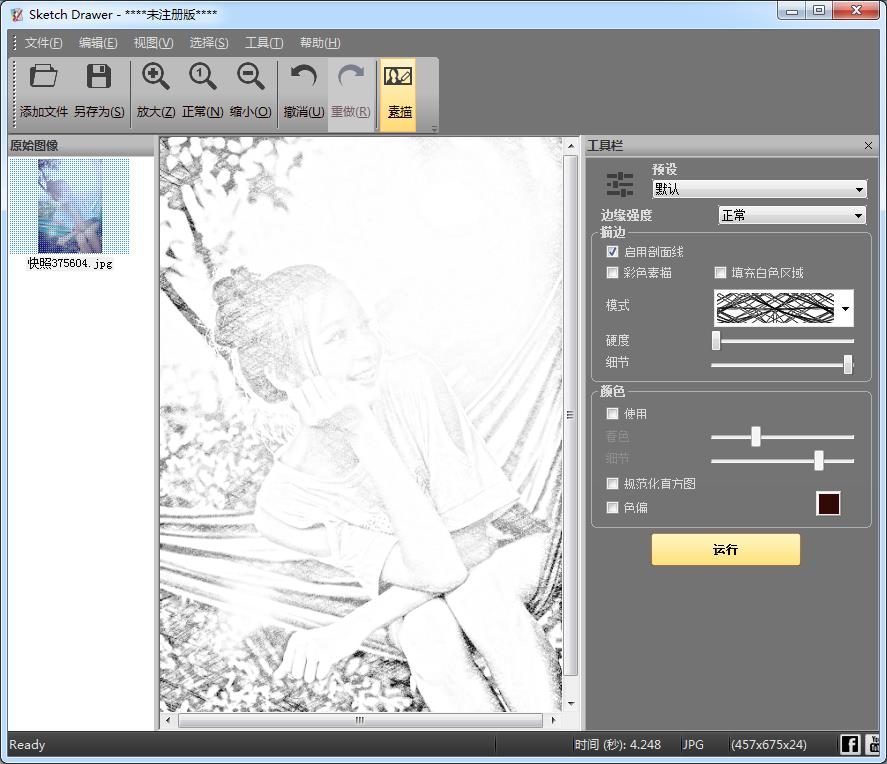Select the 快照375604.jpg thumbnail
This screenshot has height=764, width=887.
(x=69, y=207)
